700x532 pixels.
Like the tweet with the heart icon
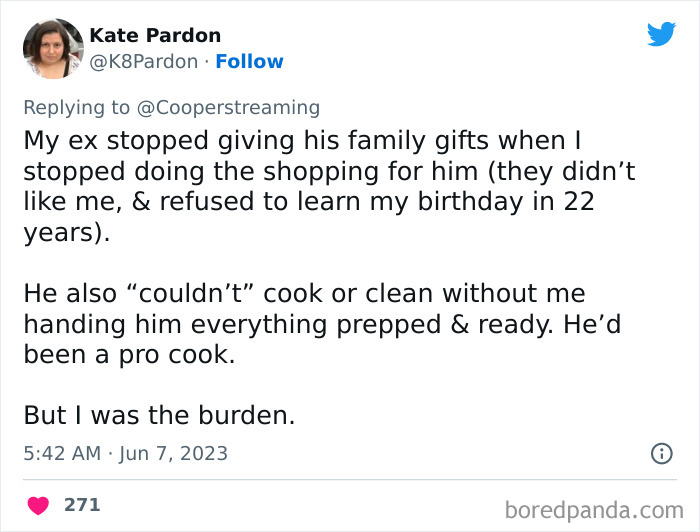tap(38, 505)
